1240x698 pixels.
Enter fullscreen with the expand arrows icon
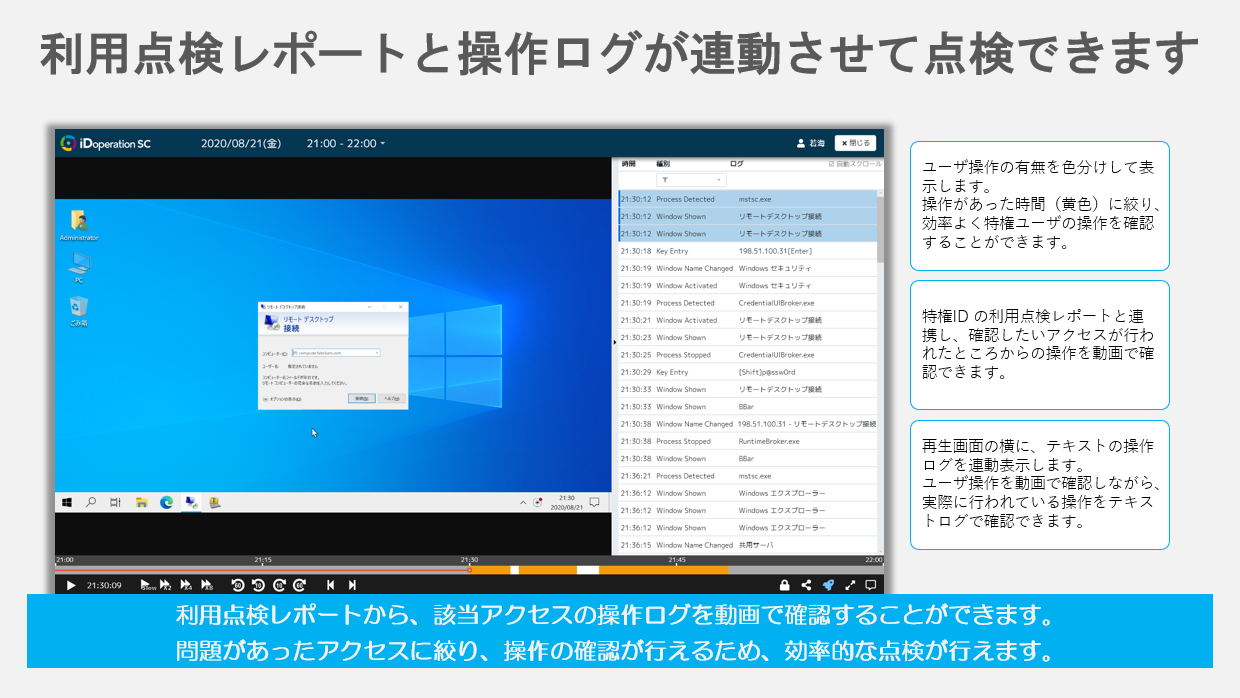click(850, 585)
